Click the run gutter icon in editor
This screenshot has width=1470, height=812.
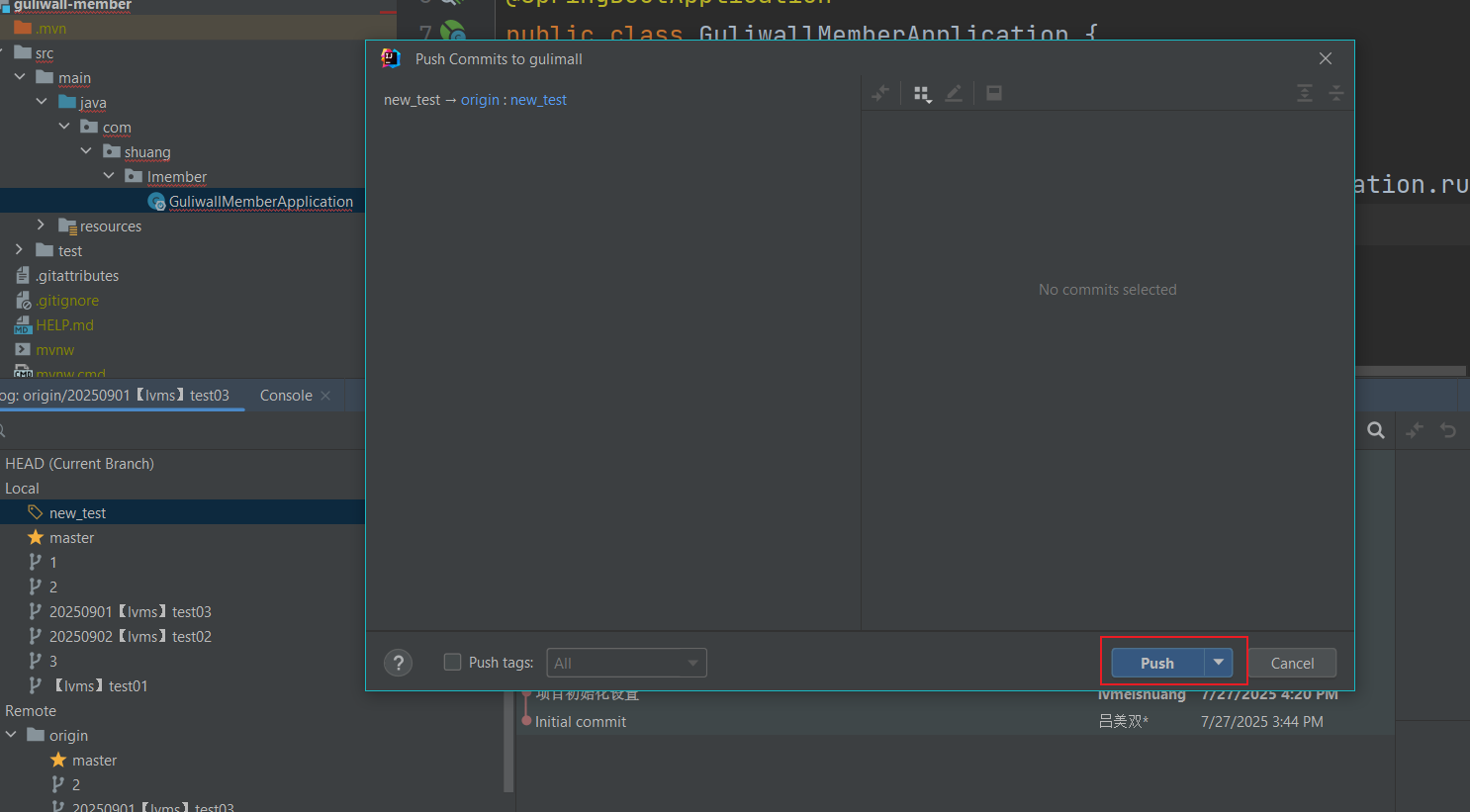click(x=453, y=33)
